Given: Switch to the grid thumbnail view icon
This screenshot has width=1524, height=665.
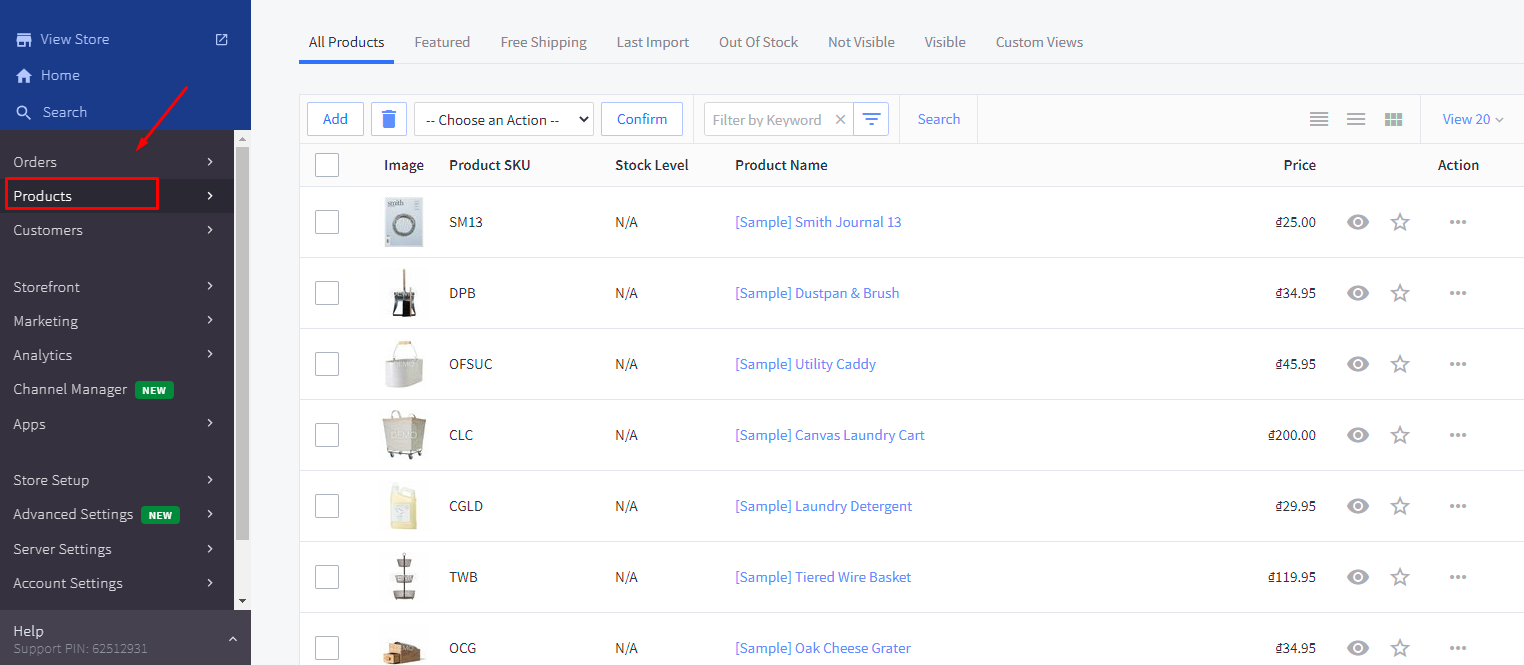Looking at the screenshot, I should pyautogui.click(x=1393, y=119).
